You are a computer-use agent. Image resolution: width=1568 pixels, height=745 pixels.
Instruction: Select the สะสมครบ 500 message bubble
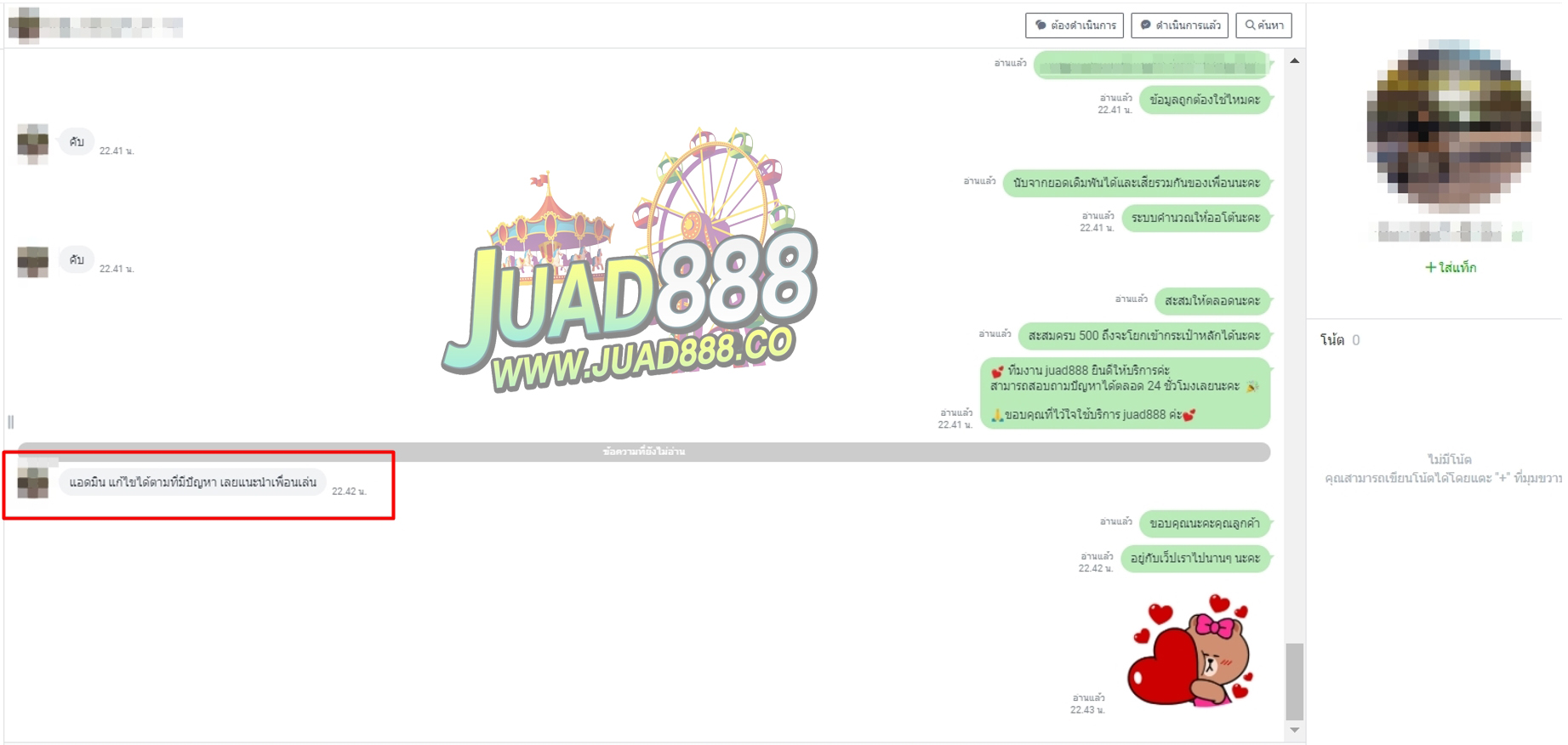[x=1143, y=336]
